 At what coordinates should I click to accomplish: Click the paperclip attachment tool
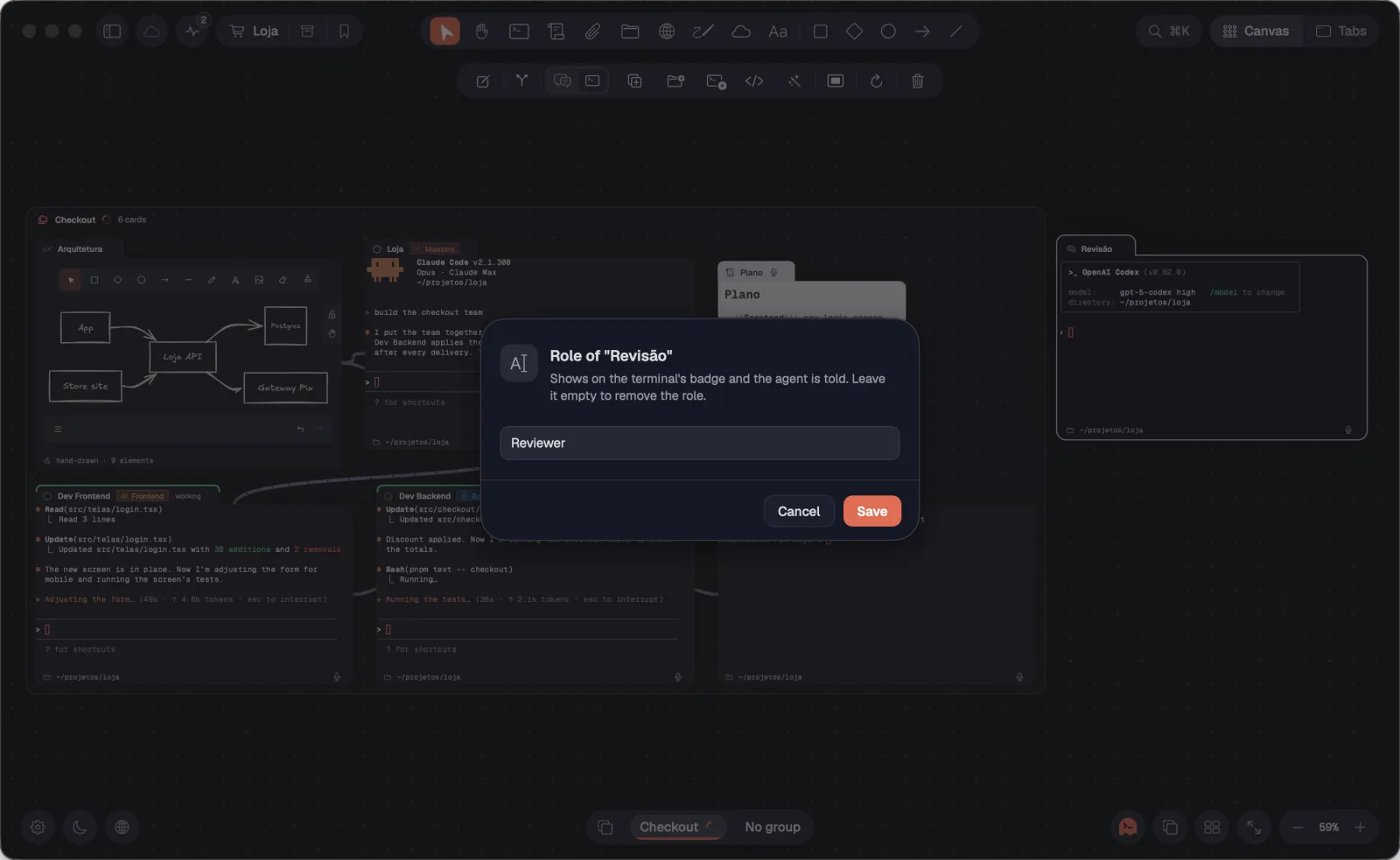click(593, 31)
